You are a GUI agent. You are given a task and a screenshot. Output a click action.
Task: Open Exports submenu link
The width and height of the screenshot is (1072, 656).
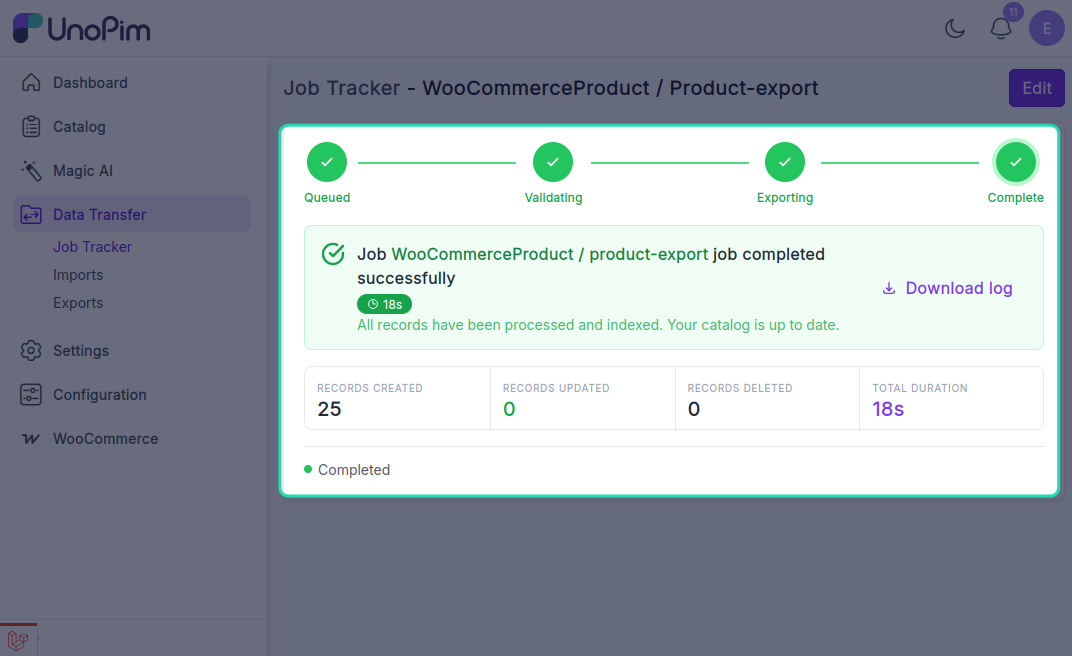[x=78, y=303]
